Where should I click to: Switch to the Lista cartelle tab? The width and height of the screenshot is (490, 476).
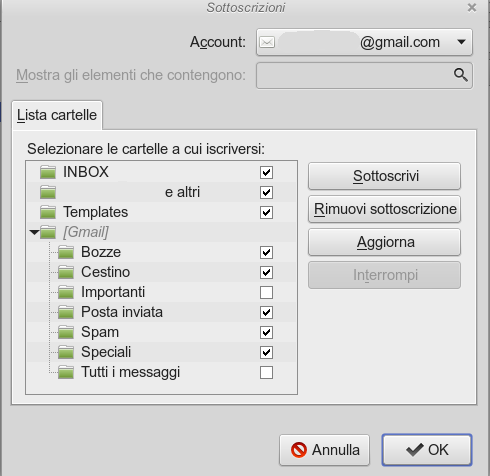tap(57, 115)
